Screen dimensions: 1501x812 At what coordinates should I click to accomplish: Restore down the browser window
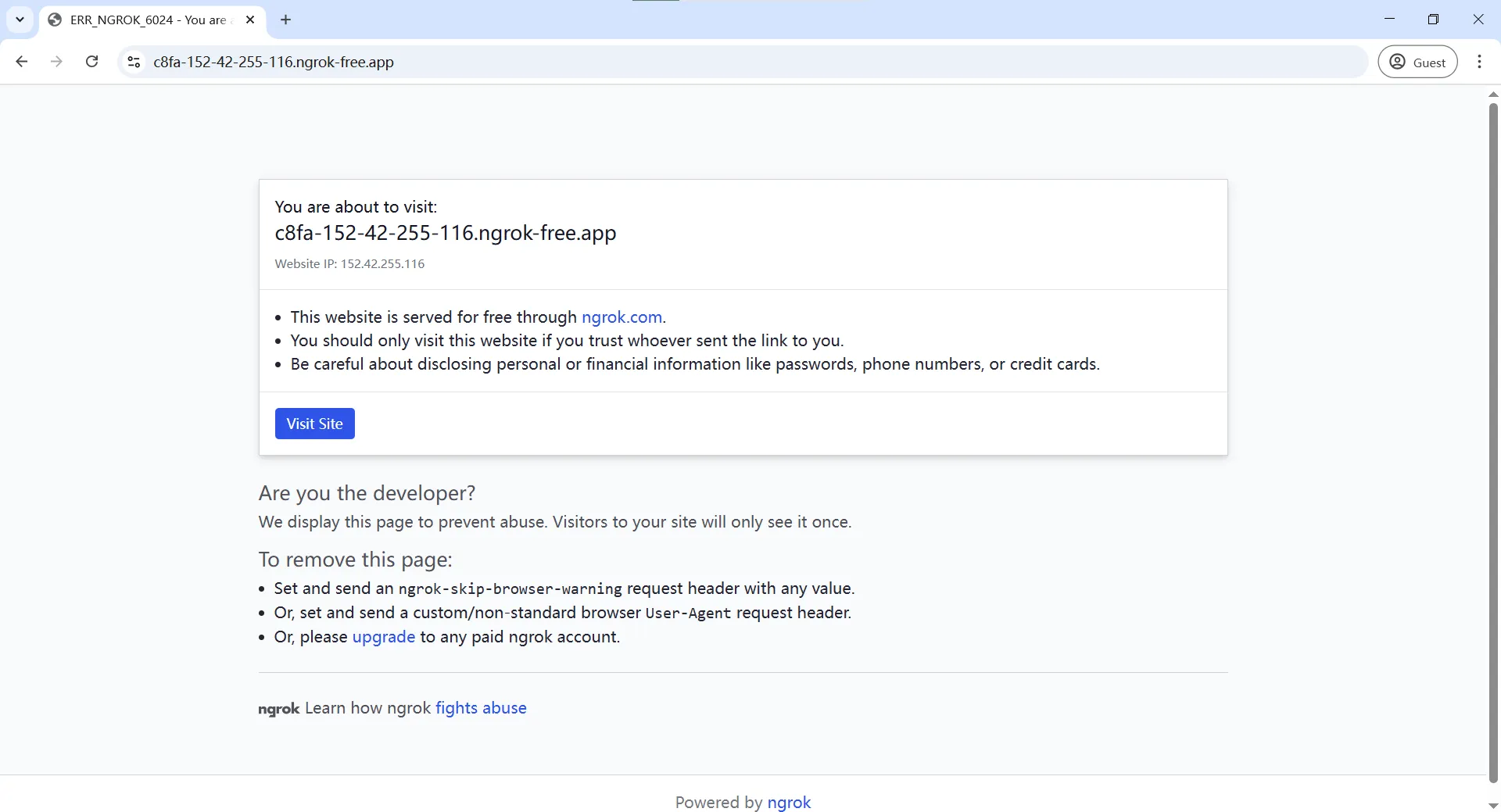pyautogui.click(x=1433, y=20)
